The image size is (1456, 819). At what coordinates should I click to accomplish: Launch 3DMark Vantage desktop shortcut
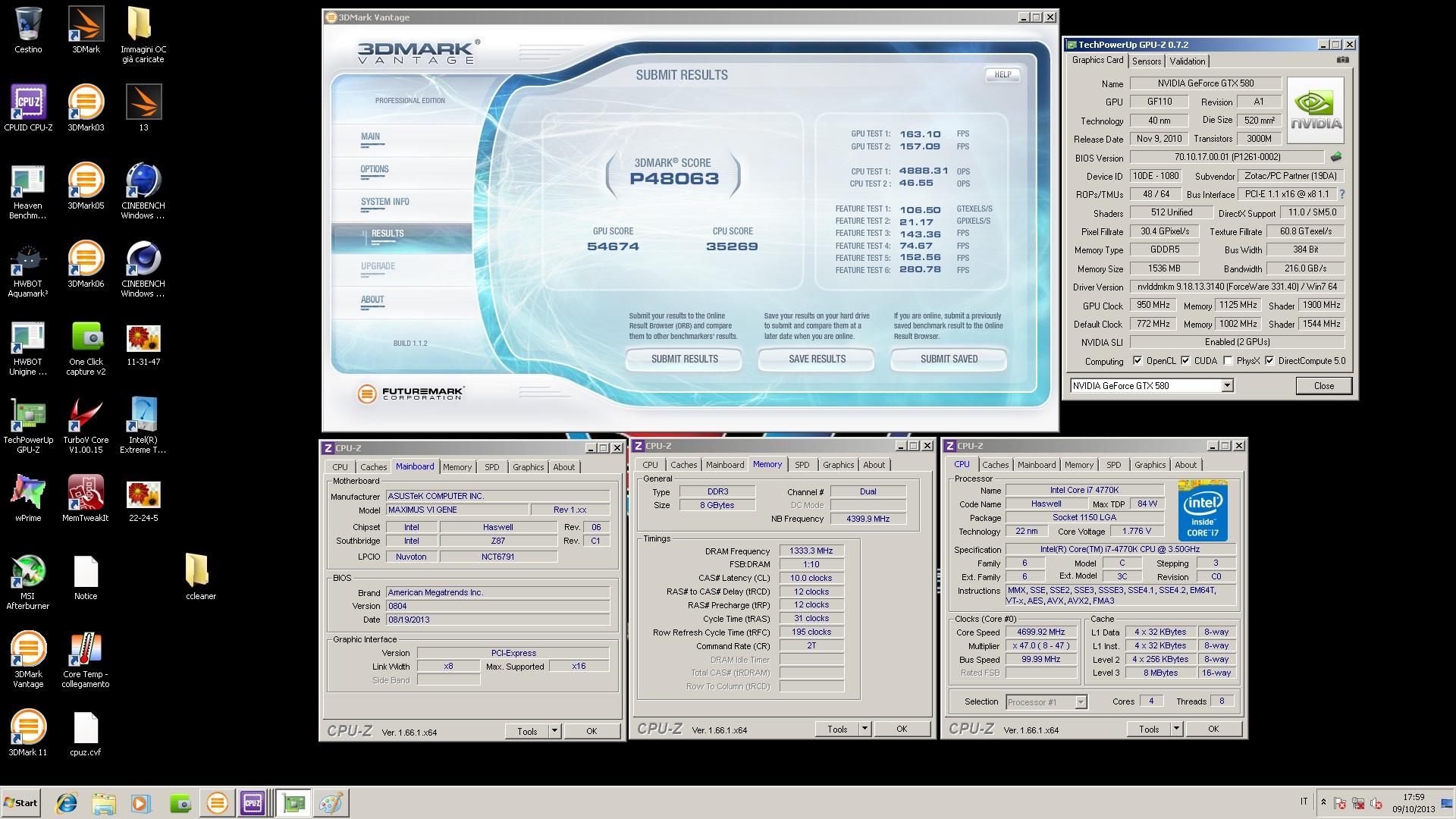28,660
